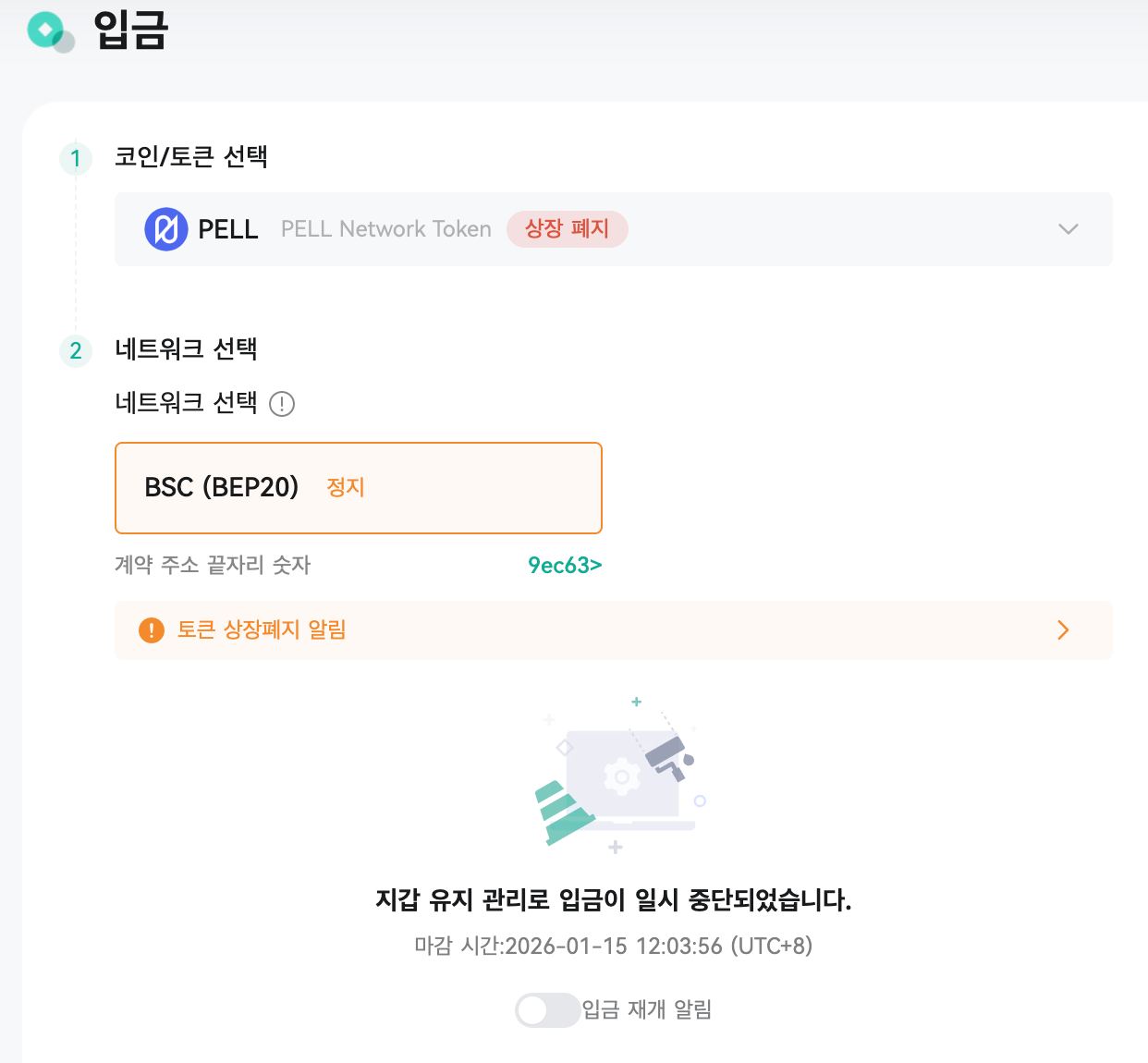Click the step 2 number circle
This screenshot has width=1148, height=1063.
click(76, 350)
